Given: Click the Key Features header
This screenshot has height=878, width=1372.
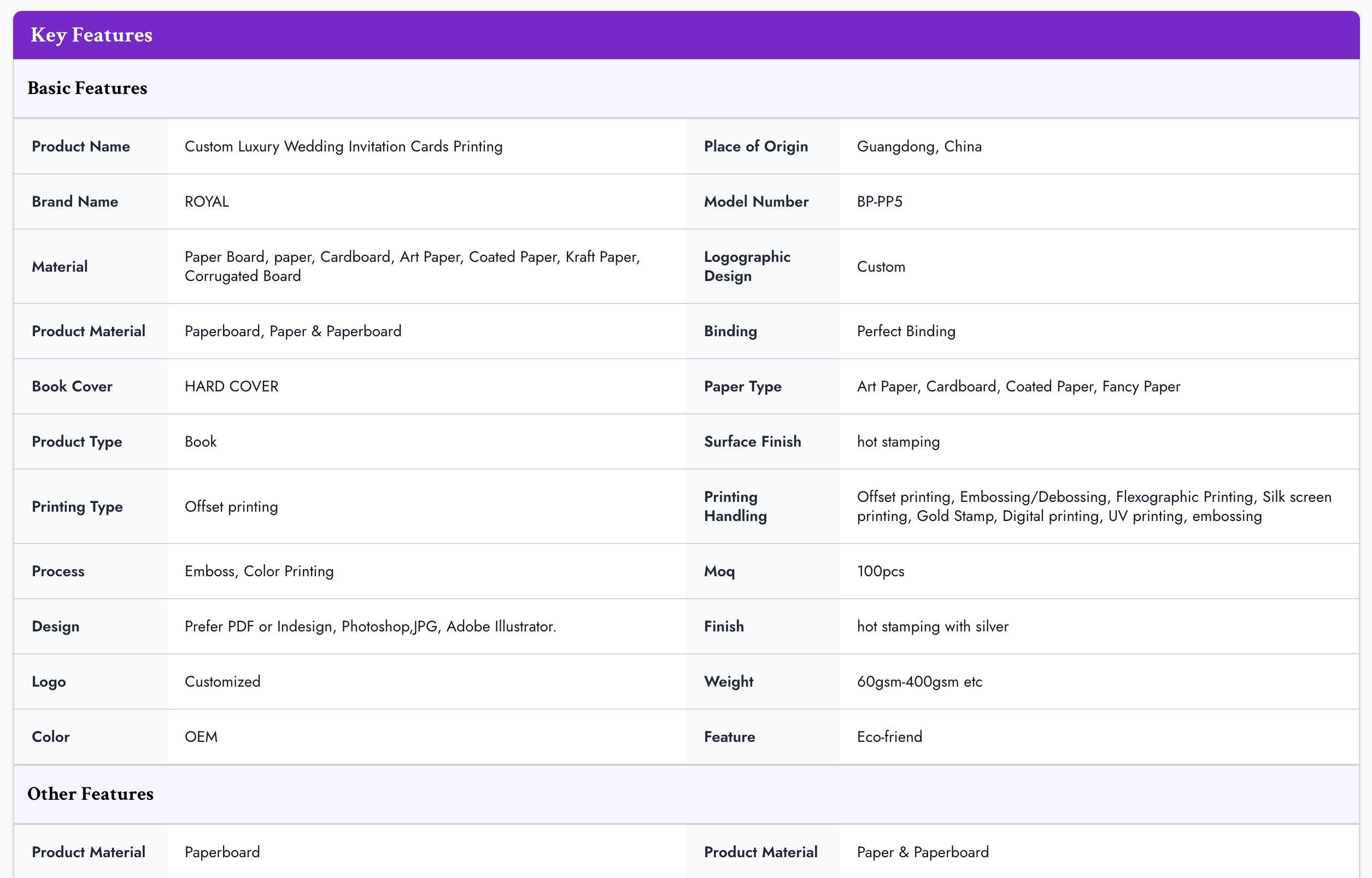Looking at the screenshot, I should point(91,35).
